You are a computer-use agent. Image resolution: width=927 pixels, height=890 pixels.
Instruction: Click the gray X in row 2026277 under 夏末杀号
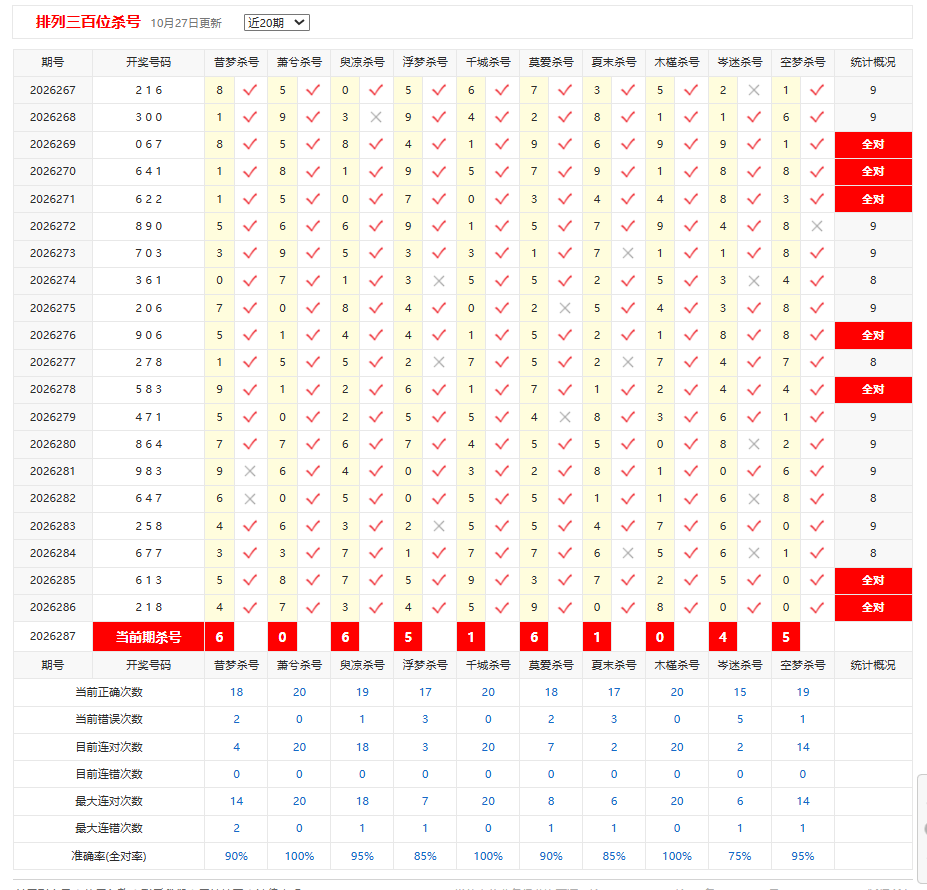(628, 362)
